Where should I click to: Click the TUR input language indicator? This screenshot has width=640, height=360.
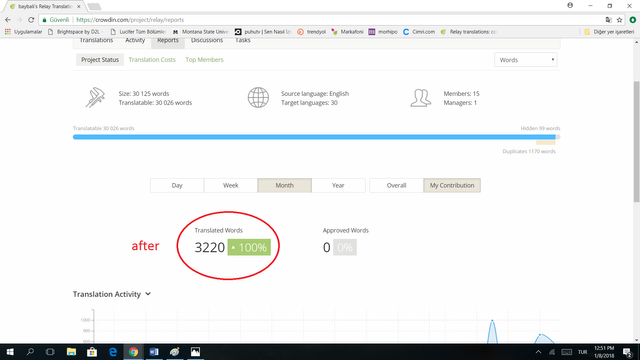click(x=582, y=352)
